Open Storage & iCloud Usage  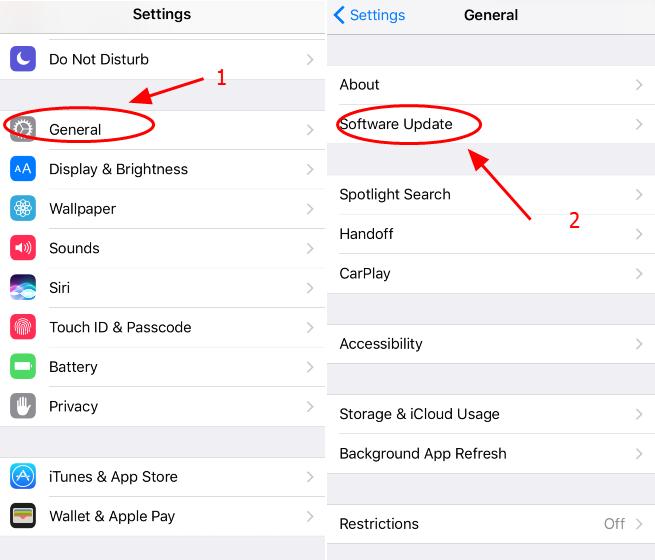tap(491, 414)
